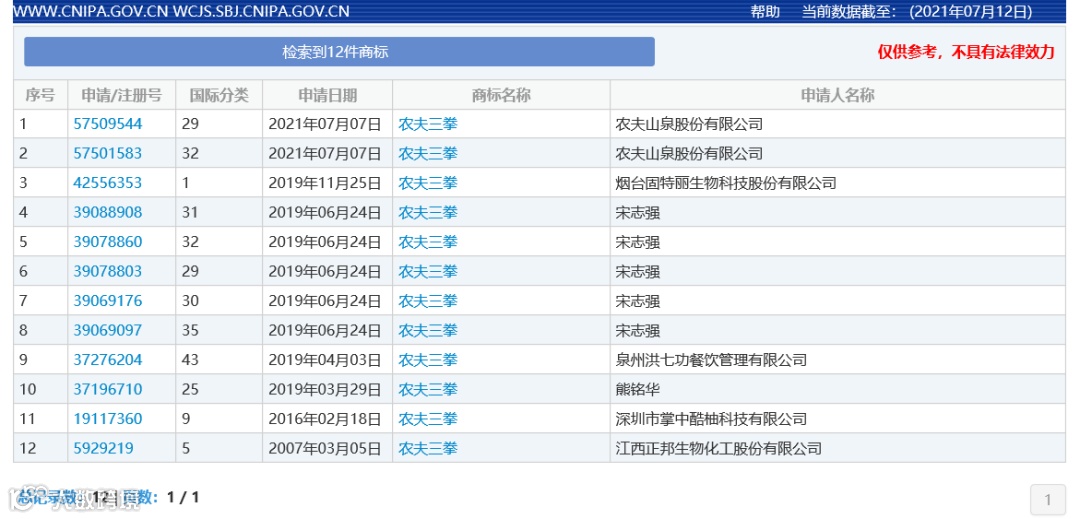Viewport: 1080px width, 519px height.
Task: Select applicant 深圳市掌中酷柚科技有限公司
Action: pos(711,419)
